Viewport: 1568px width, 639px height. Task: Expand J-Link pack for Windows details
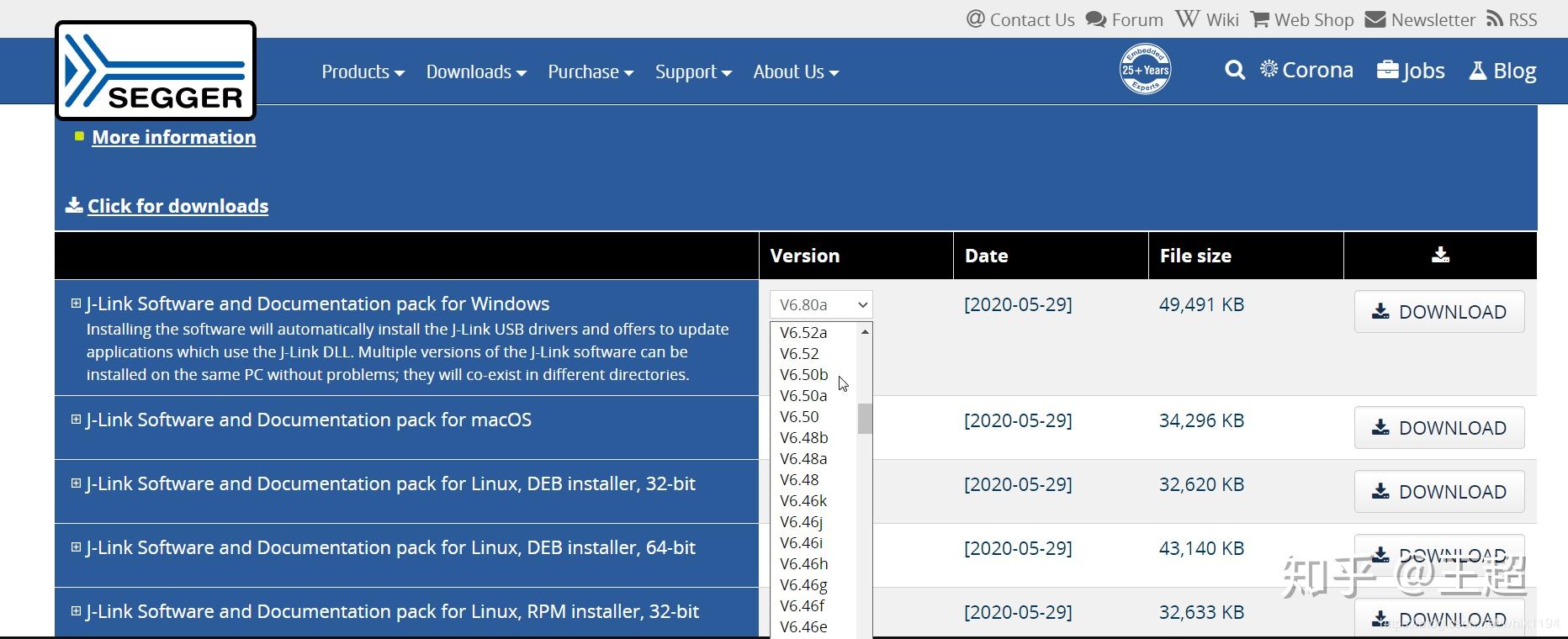click(x=76, y=304)
